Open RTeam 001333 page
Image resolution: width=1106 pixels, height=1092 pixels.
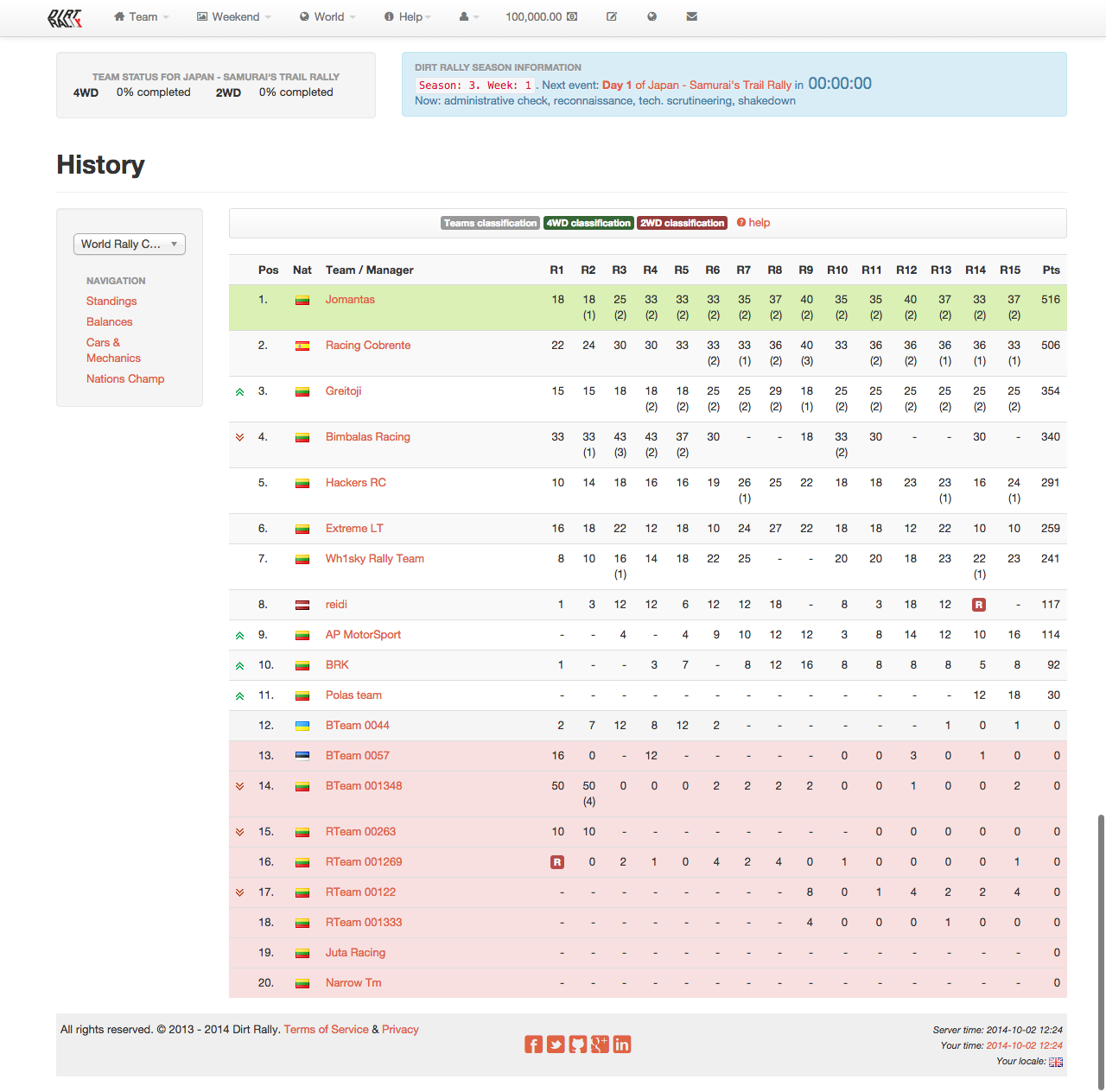click(364, 923)
